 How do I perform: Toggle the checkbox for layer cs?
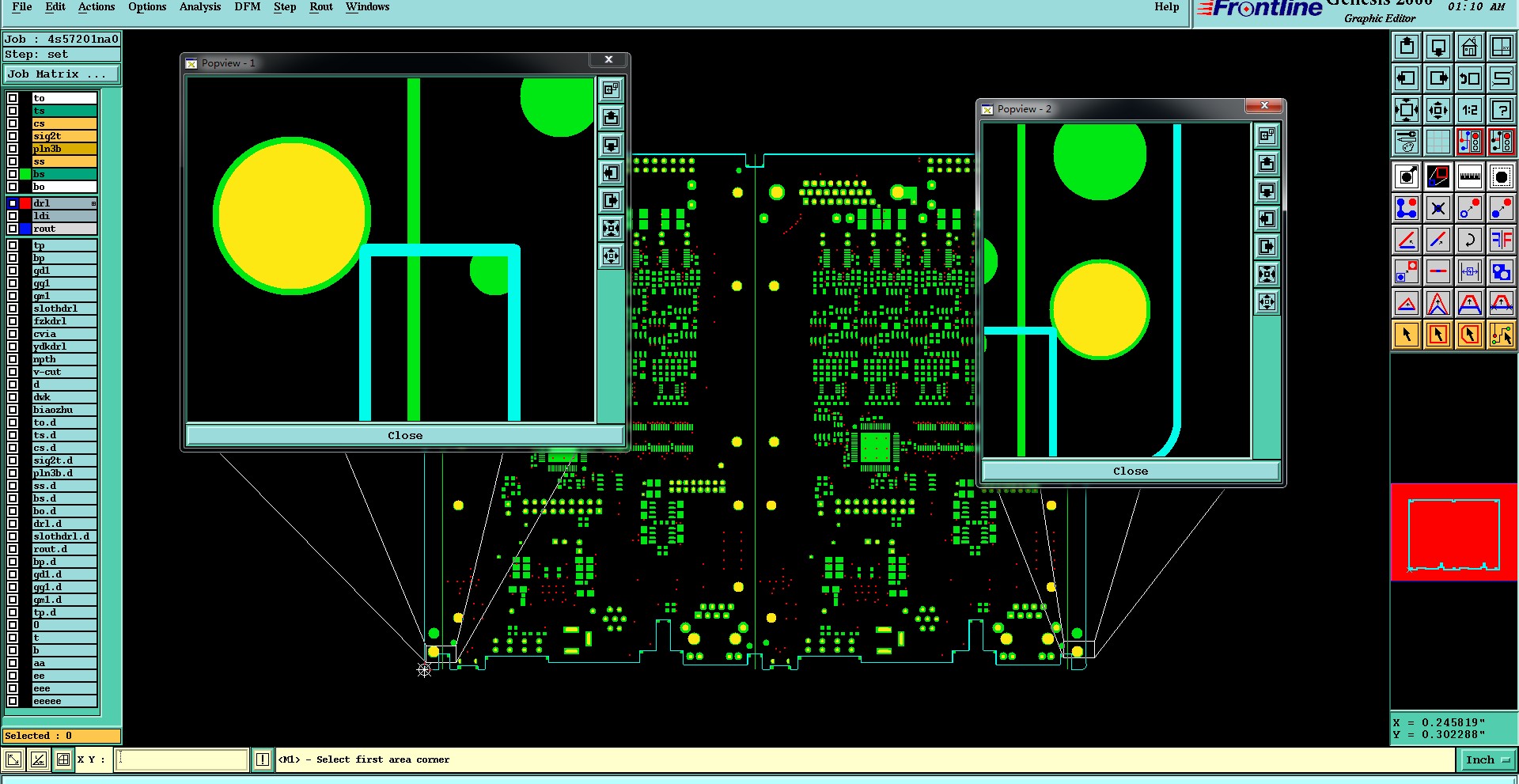(13, 123)
